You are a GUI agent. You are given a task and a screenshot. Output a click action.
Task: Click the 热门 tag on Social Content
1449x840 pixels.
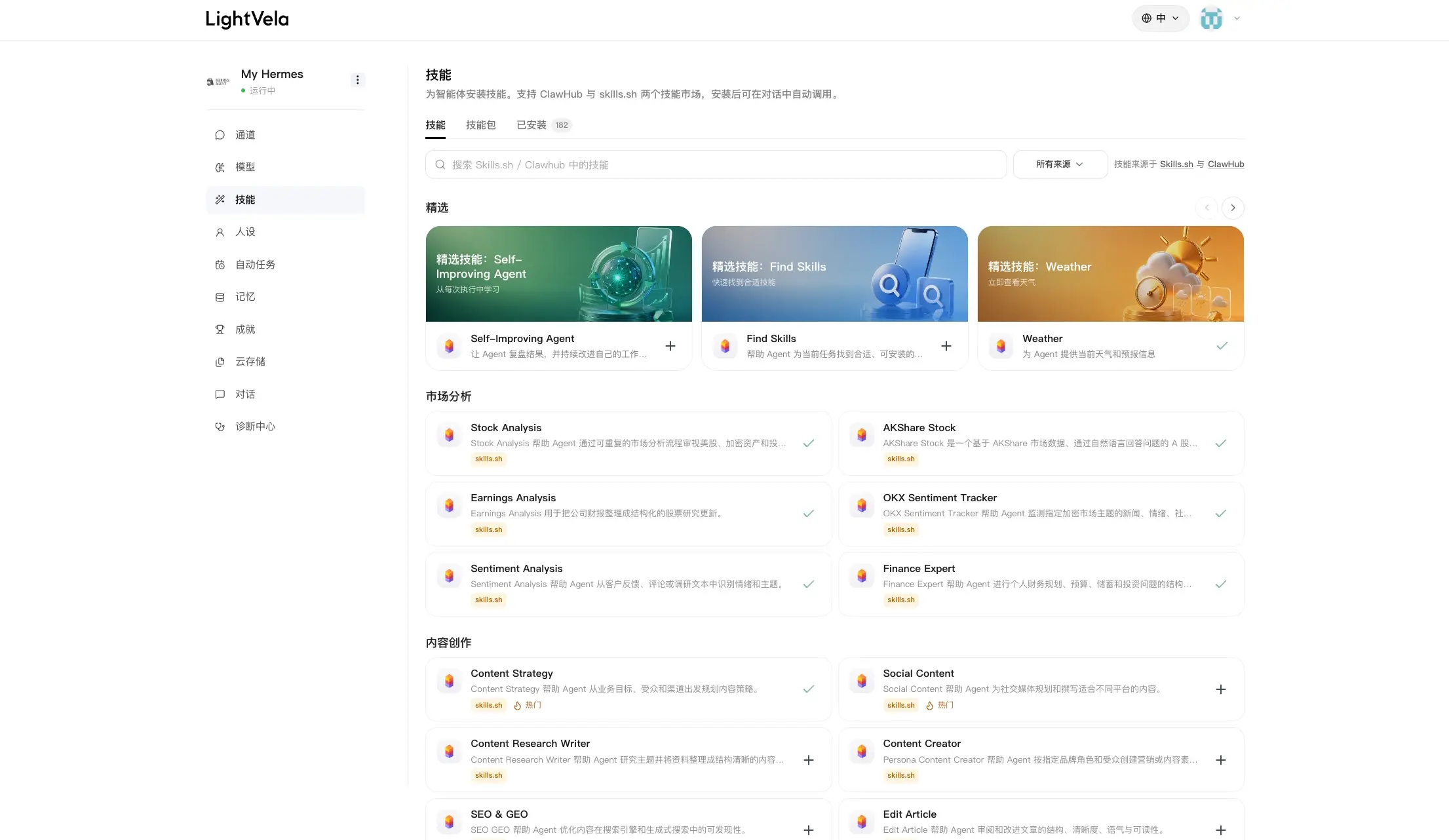(x=940, y=706)
